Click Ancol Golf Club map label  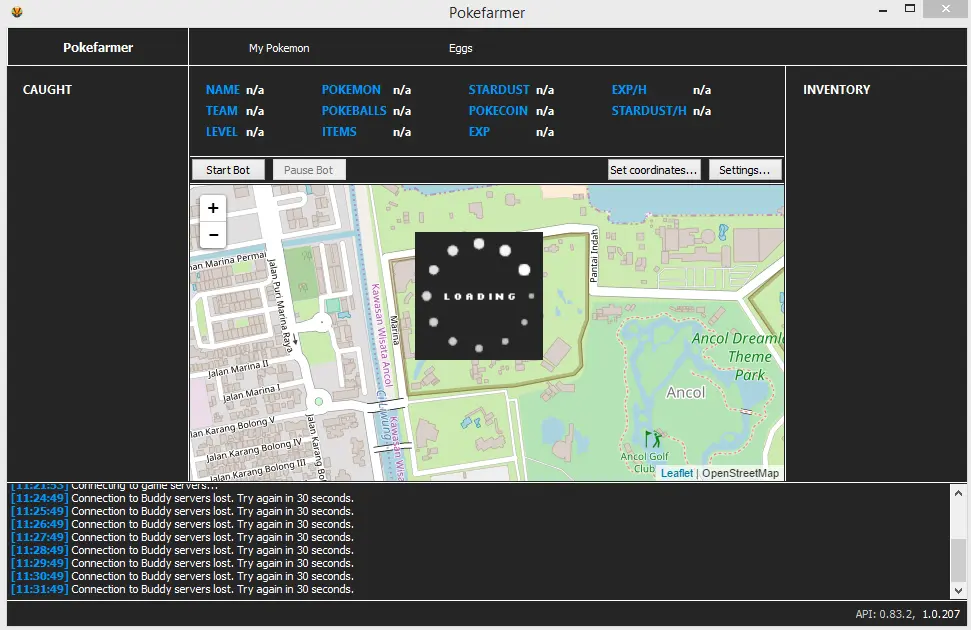coord(645,462)
